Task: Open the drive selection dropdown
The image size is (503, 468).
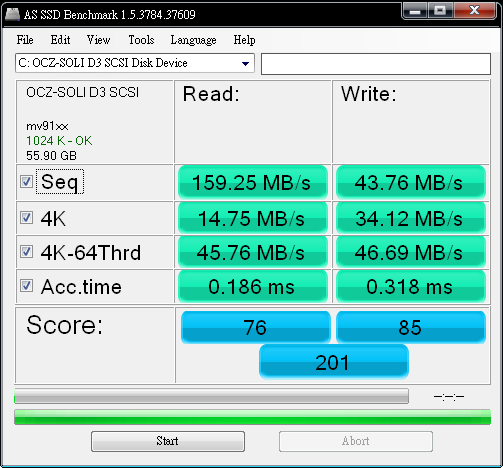Action: click(x=135, y=63)
